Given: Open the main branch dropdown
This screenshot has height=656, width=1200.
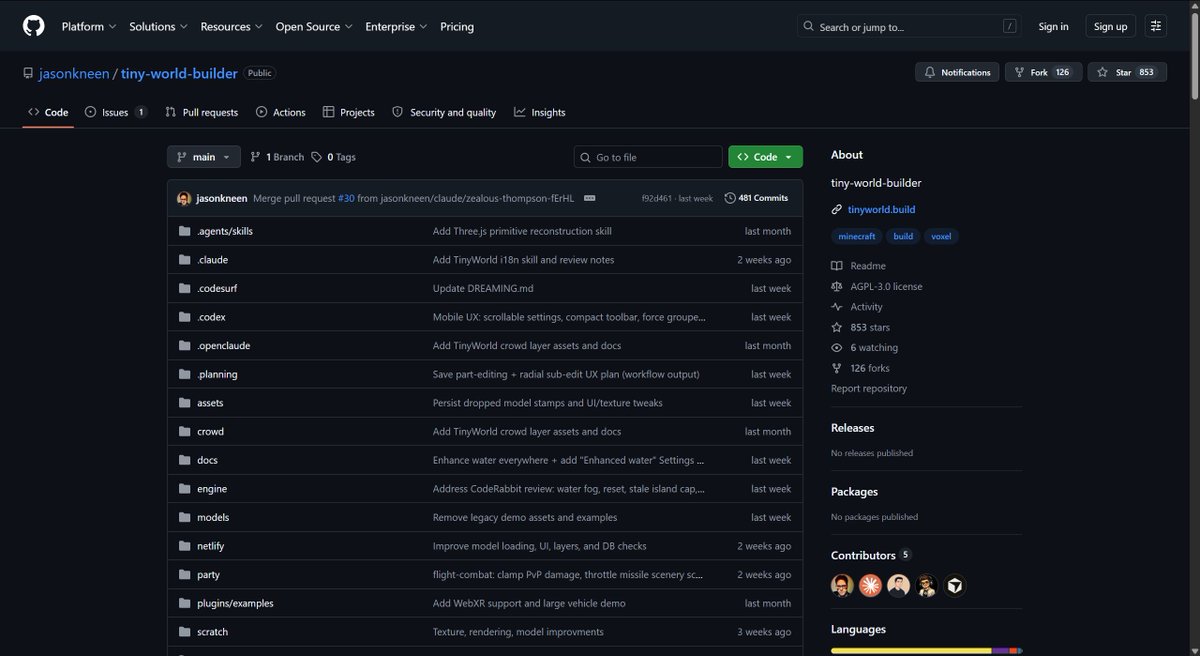Looking at the screenshot, I should tap(204, 157).
